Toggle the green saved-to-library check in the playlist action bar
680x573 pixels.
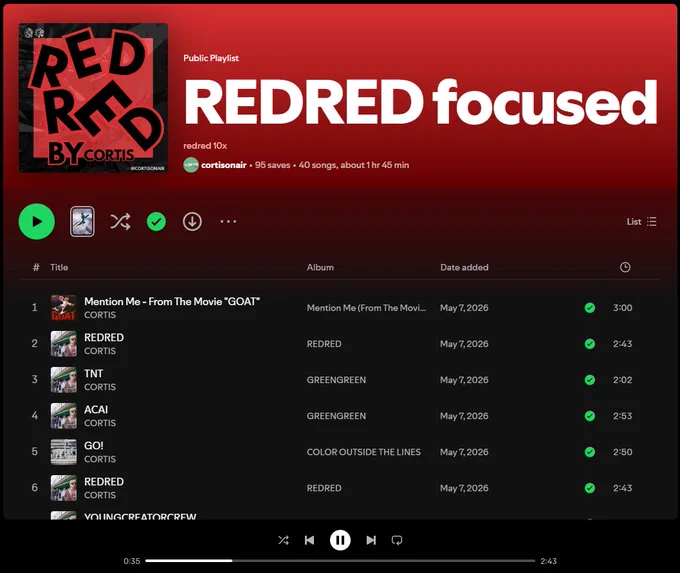click(x=156, y=222)
